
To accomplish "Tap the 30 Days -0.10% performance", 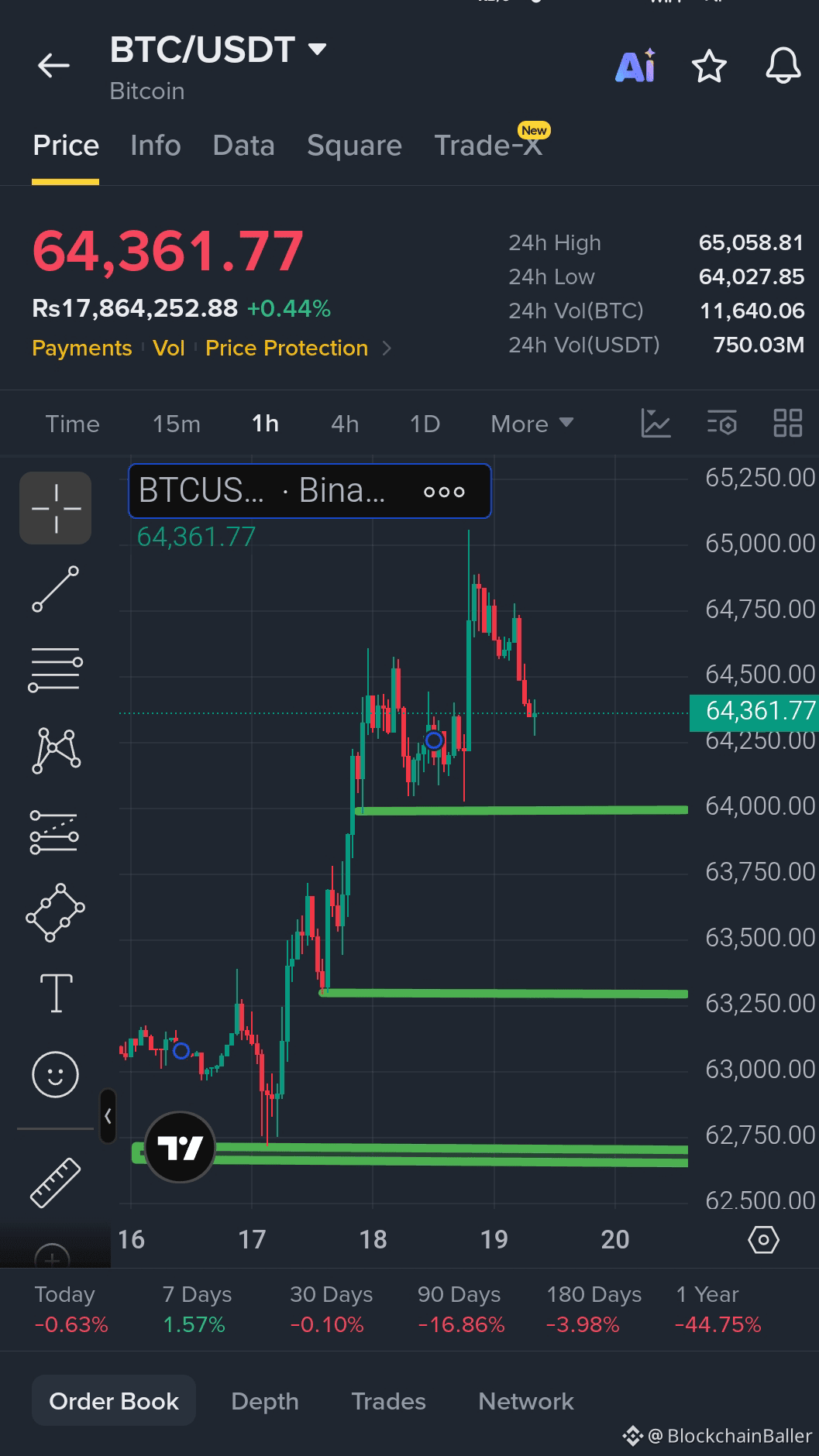I will coord(331,1309).
